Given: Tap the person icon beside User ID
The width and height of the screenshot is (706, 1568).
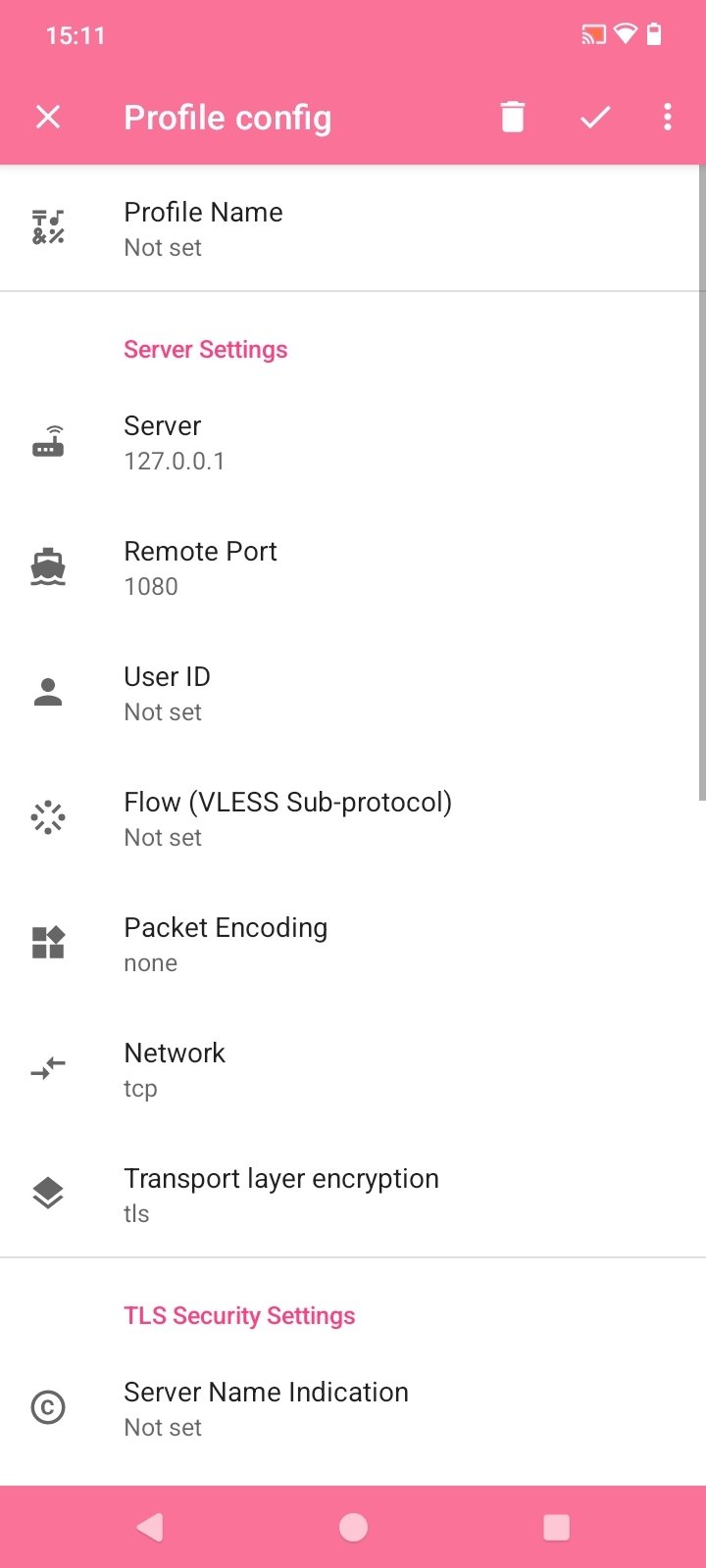Looking at the screenshot, I should (48, 693).
